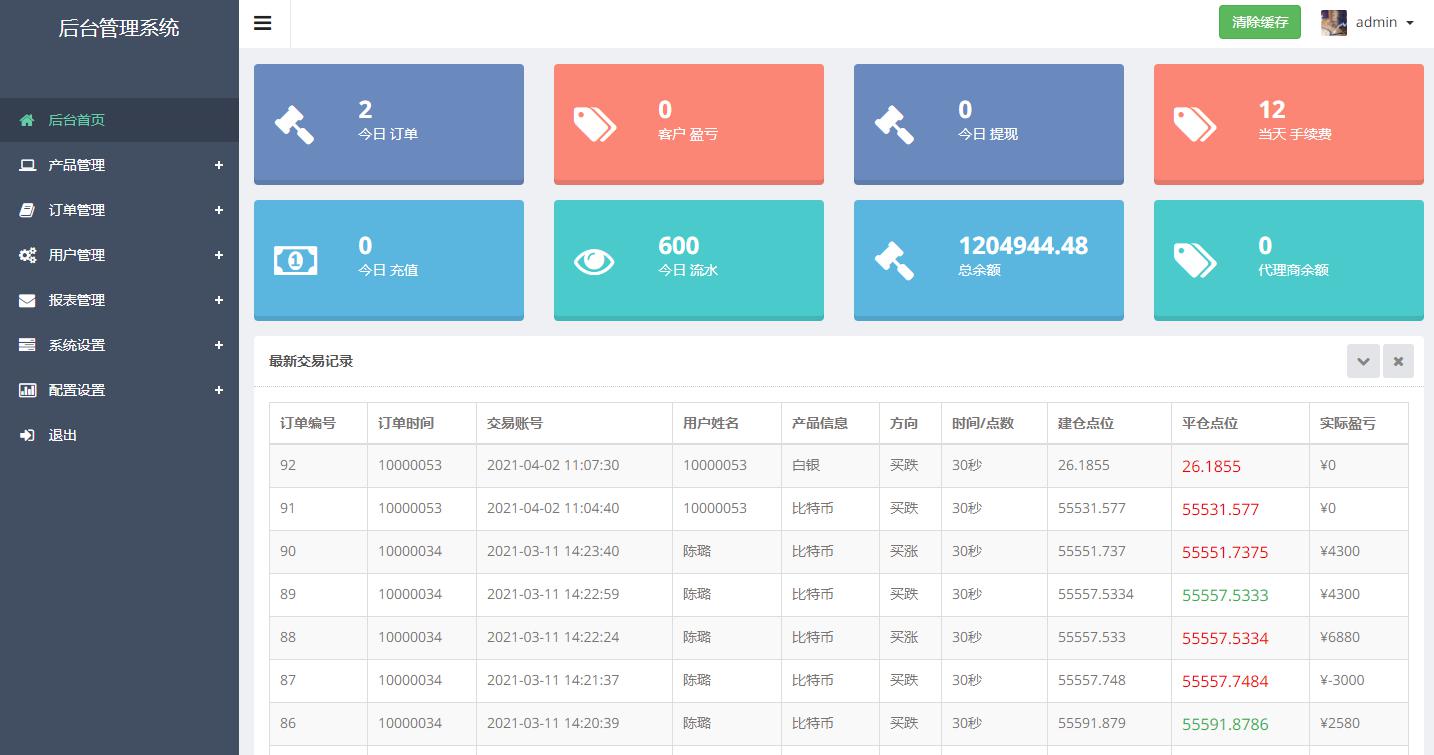
Task: Click the admin avatar image
Action: (1333, 23)
